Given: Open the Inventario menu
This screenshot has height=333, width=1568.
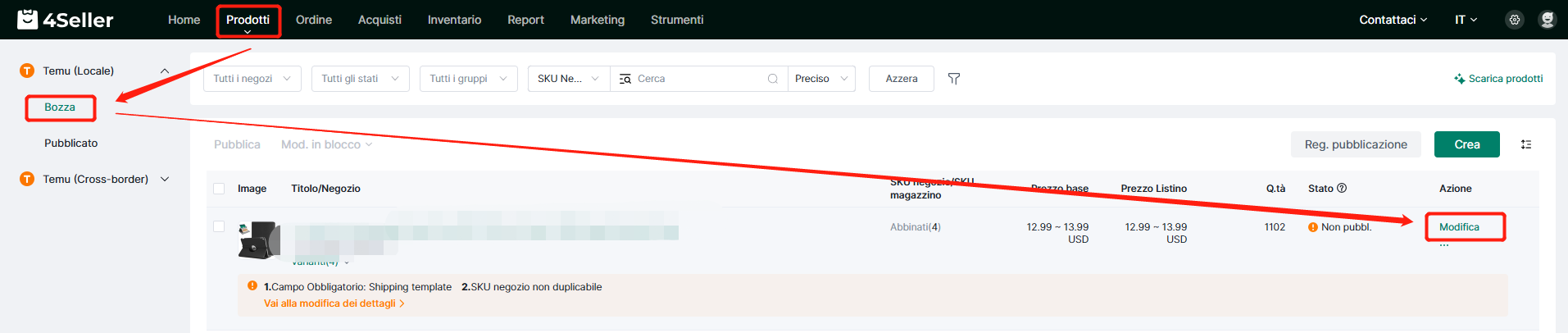Looking at the screenshot, I should tap(454, 20).
